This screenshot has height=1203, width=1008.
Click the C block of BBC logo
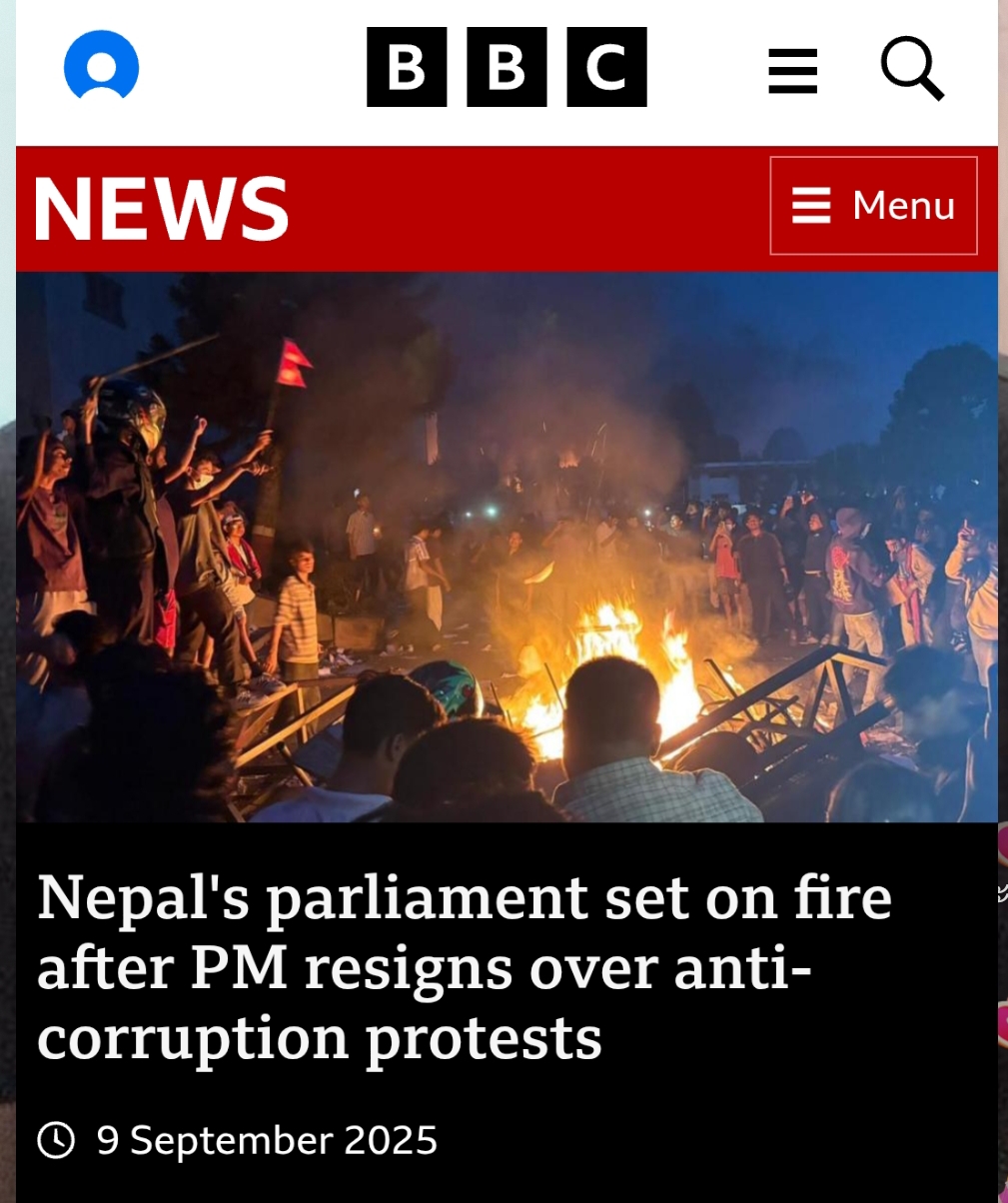(x=606, y=67)
